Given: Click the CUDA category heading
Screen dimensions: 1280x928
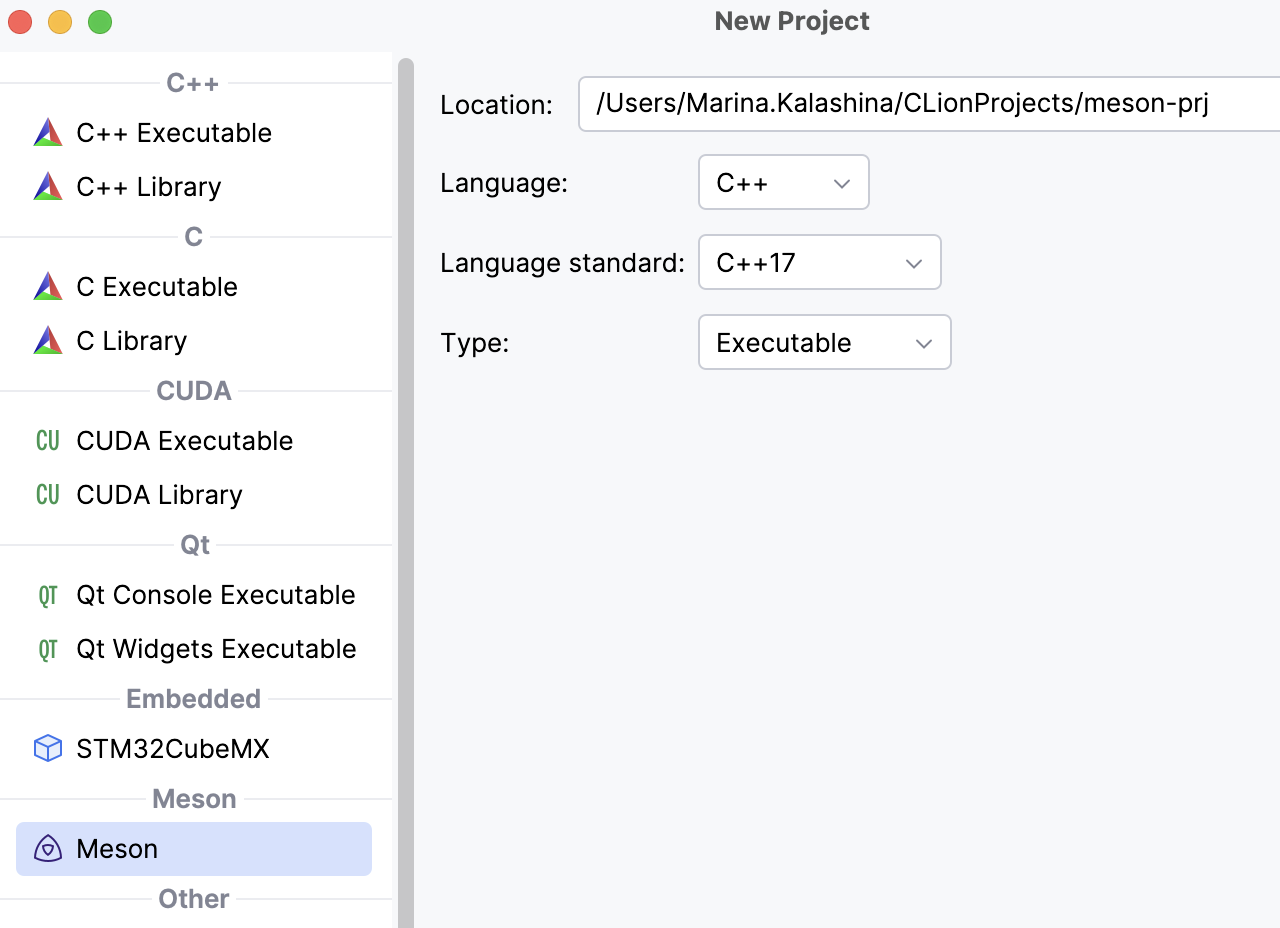Looking at the screenshot, I should point(193,390).
